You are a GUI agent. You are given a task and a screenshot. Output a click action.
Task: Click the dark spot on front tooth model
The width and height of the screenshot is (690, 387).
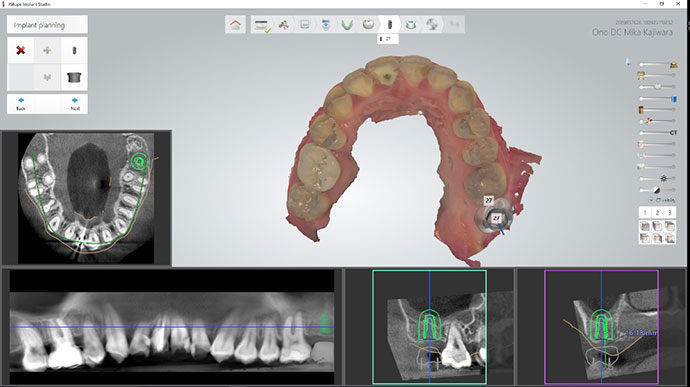[x=388, y=77]
